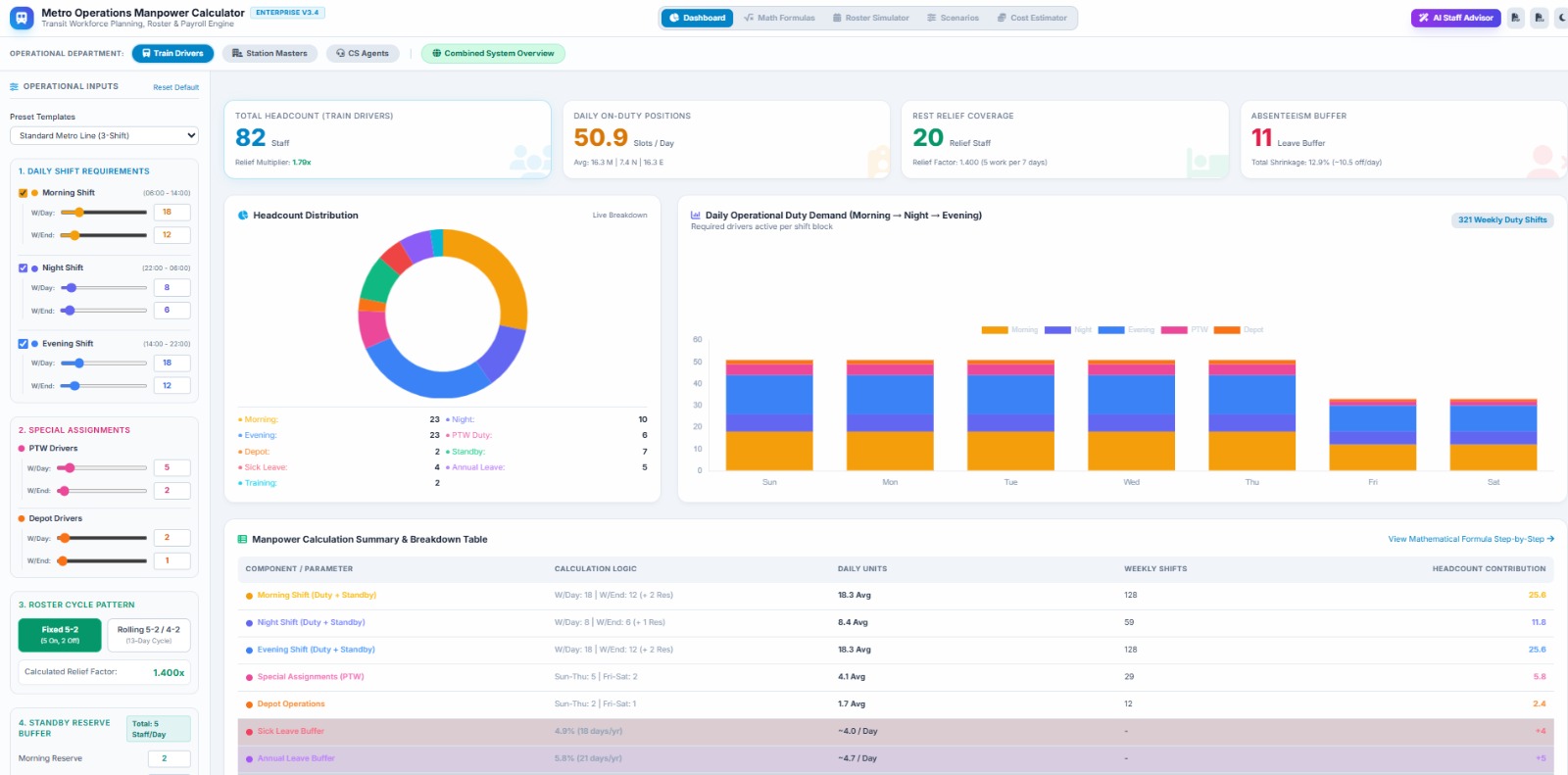1568x775 pixels.
Task: Click Morning Shift W/Day value field
Action: coord(171,212)
